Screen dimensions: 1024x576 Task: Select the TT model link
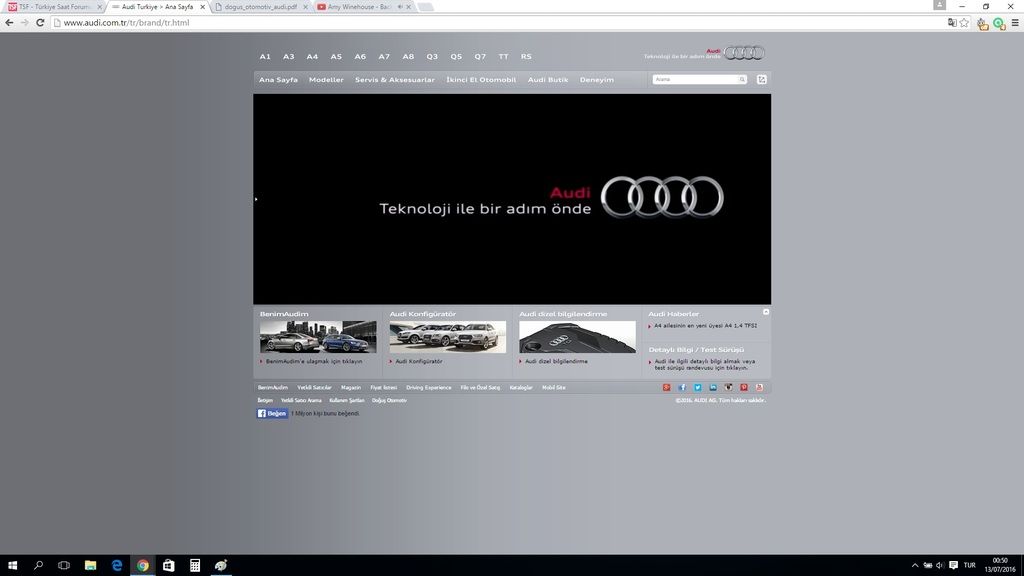pos(504,57)
